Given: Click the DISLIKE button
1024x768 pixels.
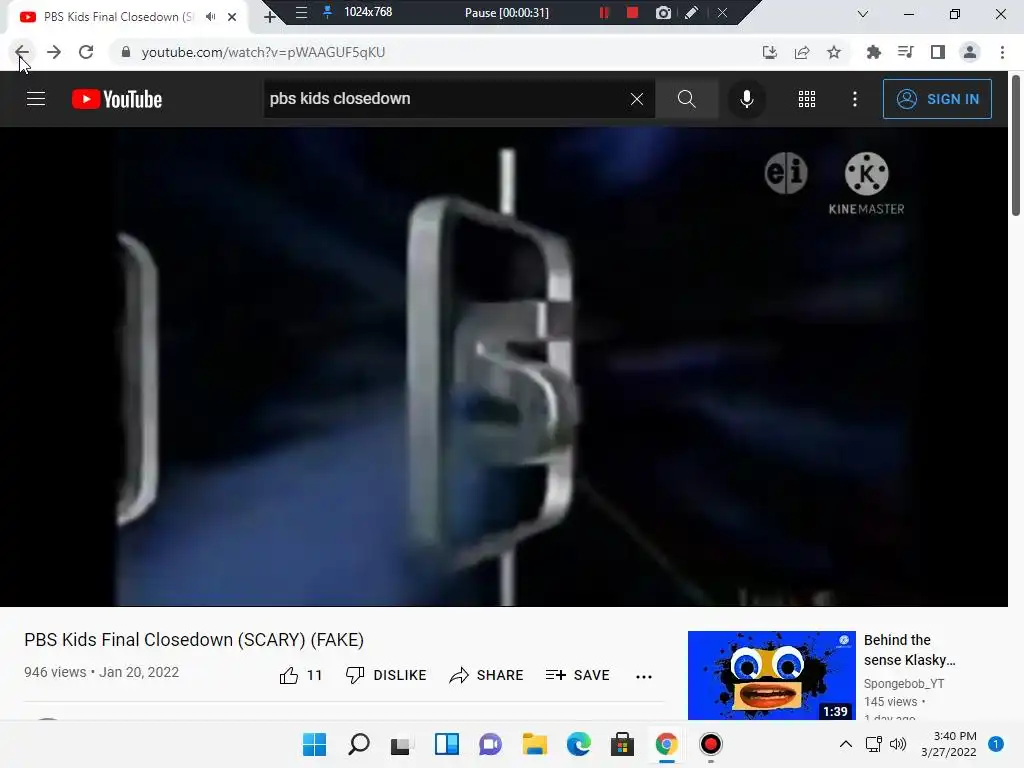Looking at the screenshot, I should tap(386, 675).
